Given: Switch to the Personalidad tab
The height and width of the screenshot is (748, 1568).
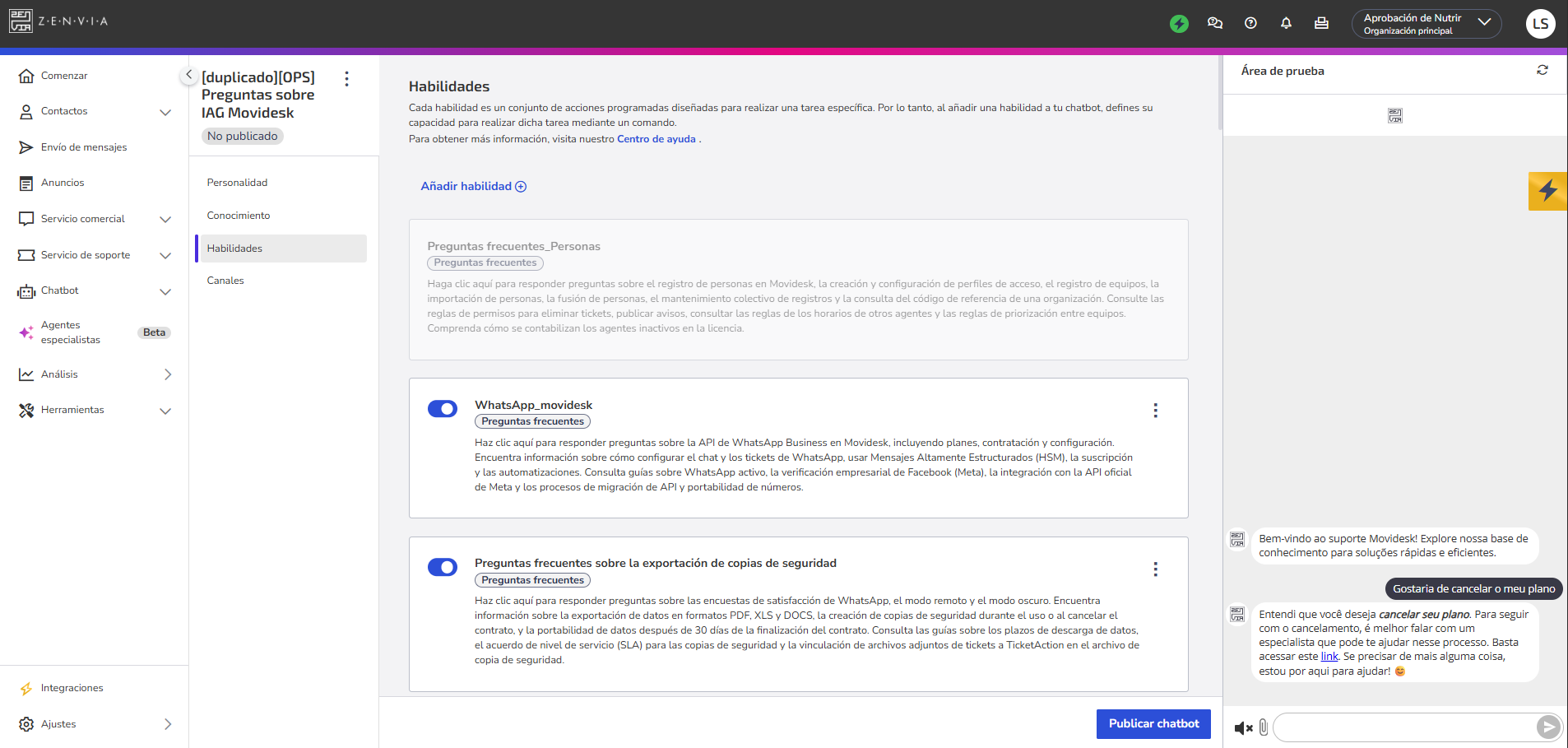Looking at the screenshot, I should pyautogui.click(x=237, y=183).
